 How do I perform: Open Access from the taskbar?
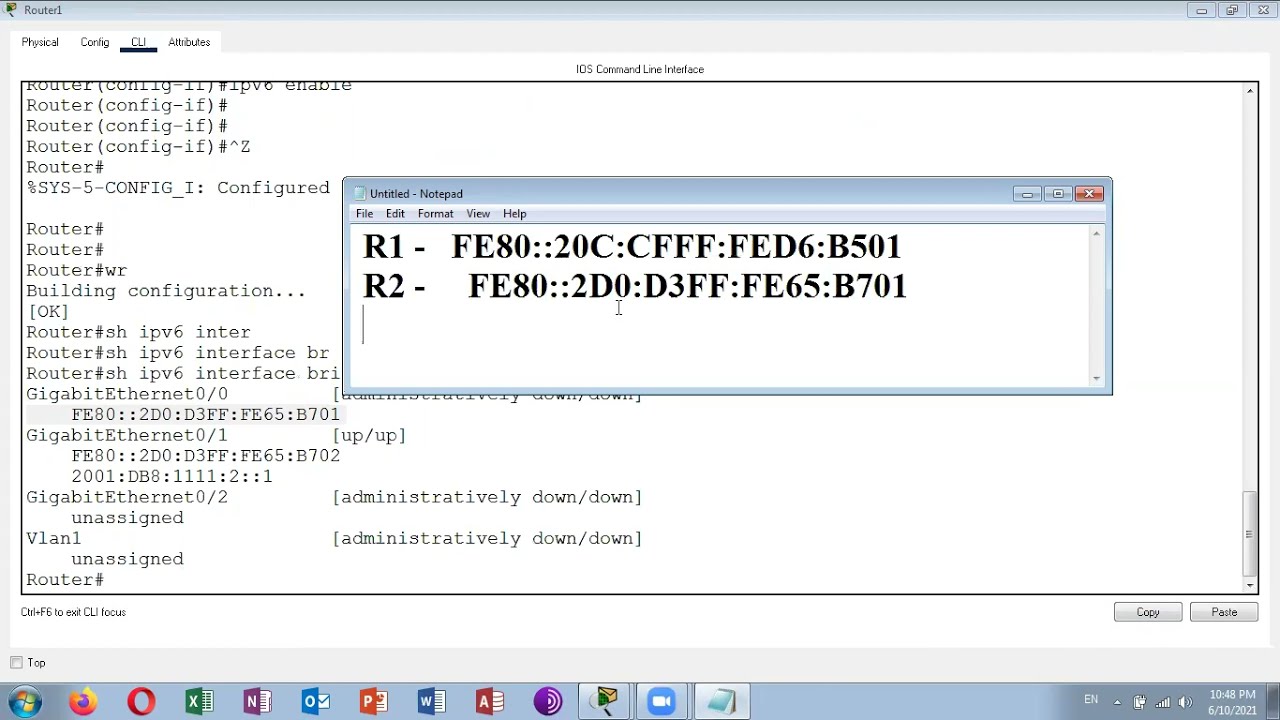[489, 701]
